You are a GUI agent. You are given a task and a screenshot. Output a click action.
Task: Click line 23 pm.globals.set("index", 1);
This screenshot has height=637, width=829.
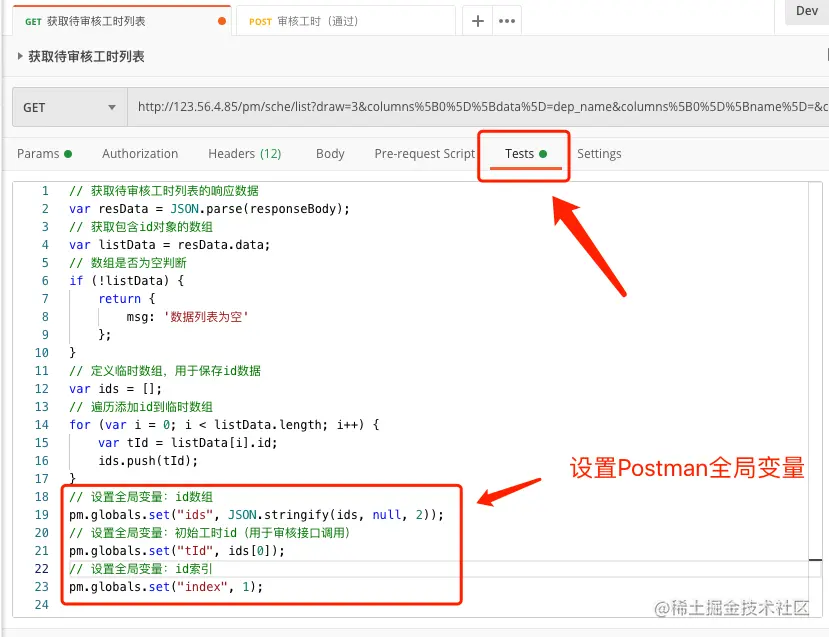[166, 586]
